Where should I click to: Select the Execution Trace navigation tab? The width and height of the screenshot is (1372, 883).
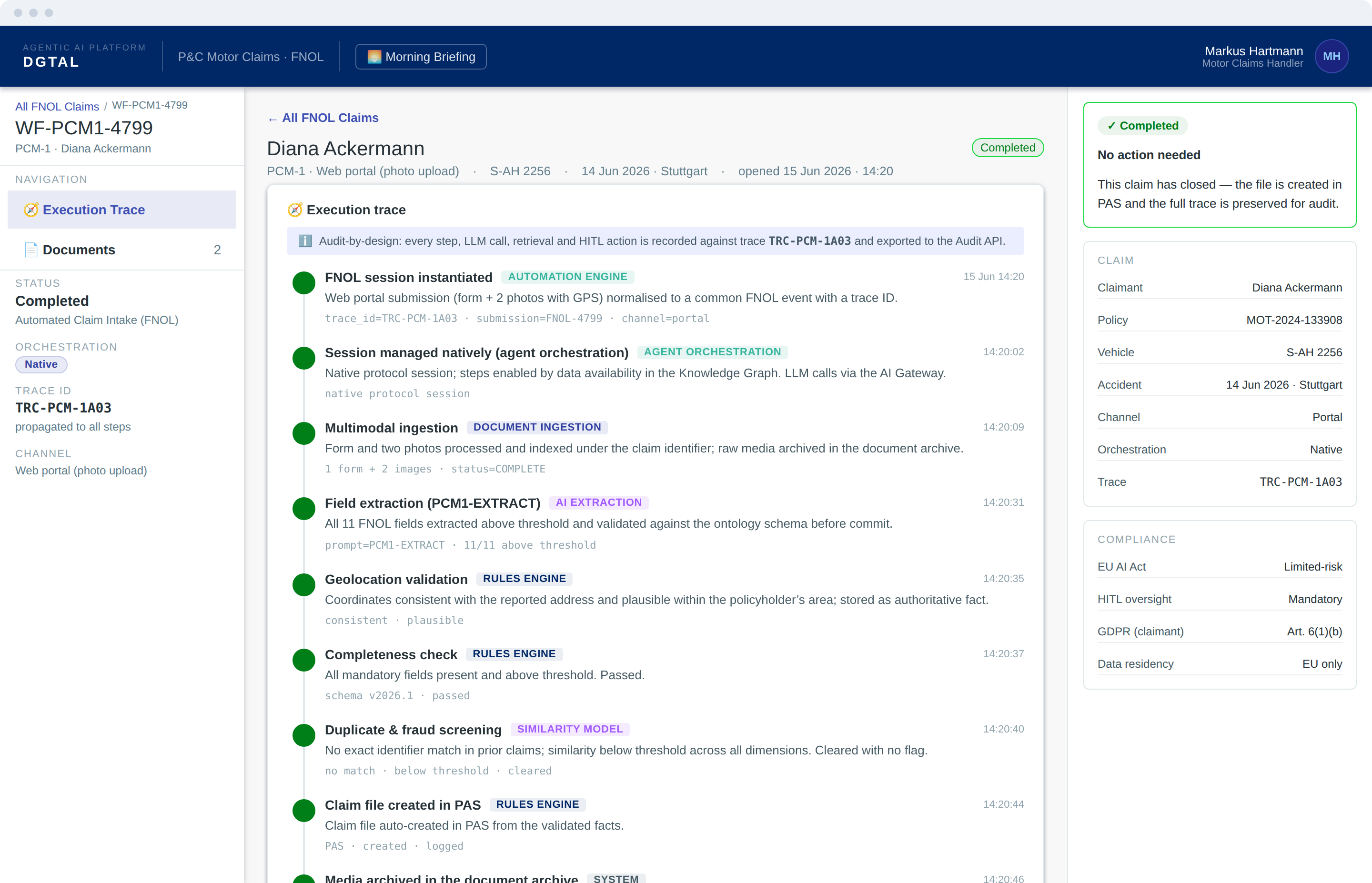(121, 210)
